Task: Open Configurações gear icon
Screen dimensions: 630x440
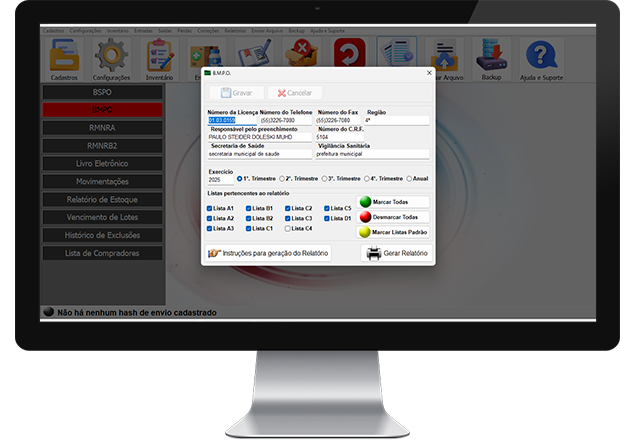Action: pos(111,56)
